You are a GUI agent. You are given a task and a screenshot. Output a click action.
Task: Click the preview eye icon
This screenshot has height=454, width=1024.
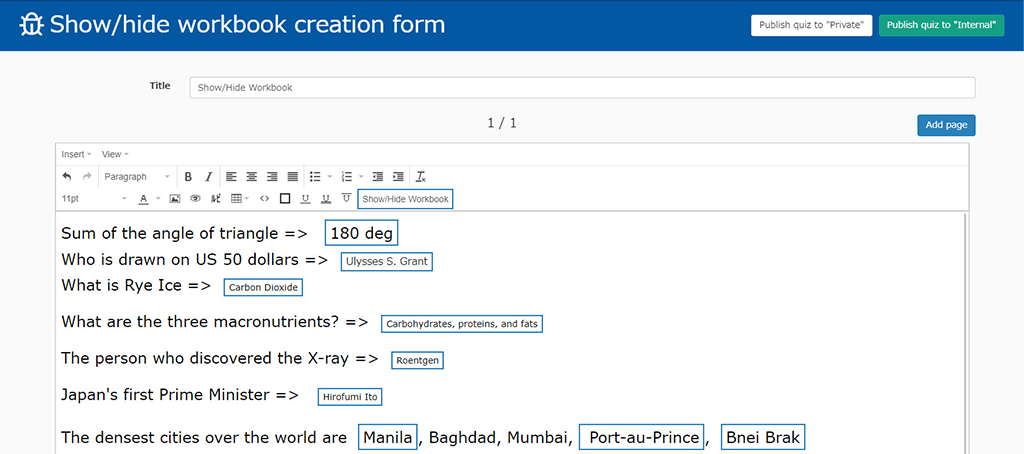(196, 199)
